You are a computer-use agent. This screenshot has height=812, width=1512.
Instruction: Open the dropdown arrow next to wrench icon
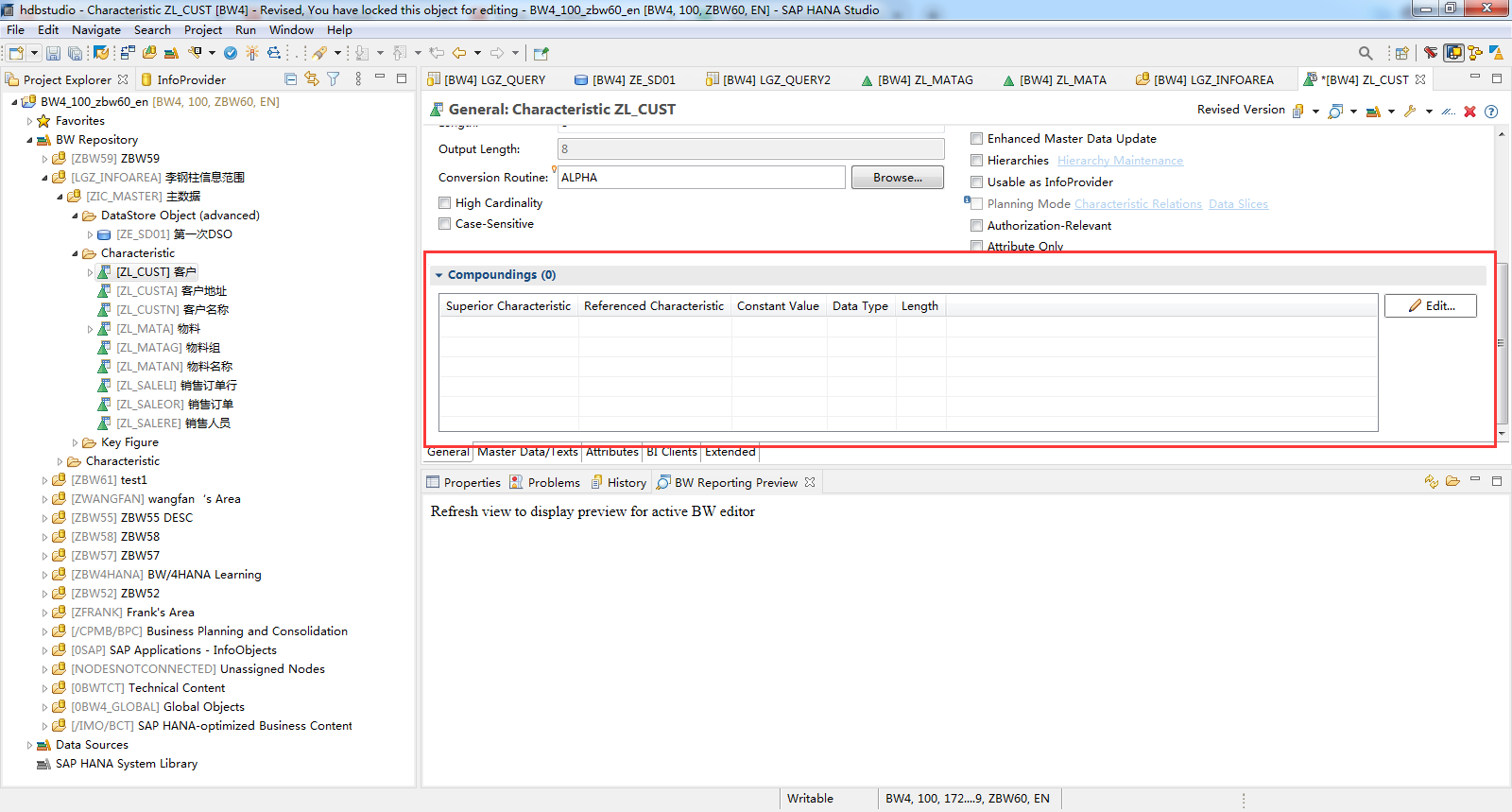click(1429, 112)
